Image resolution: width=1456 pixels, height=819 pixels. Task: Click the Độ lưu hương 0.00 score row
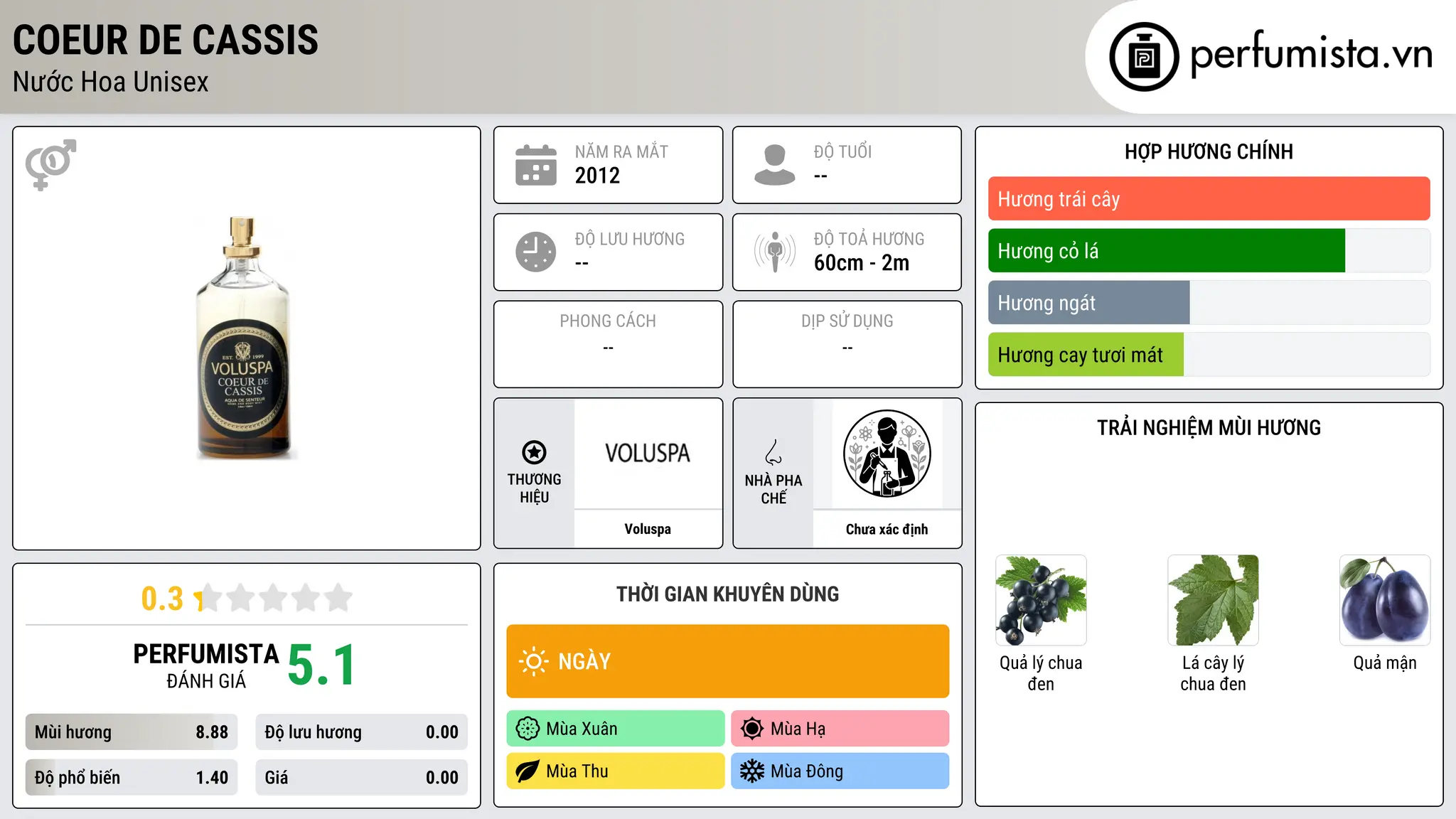(x=361, y=732)
